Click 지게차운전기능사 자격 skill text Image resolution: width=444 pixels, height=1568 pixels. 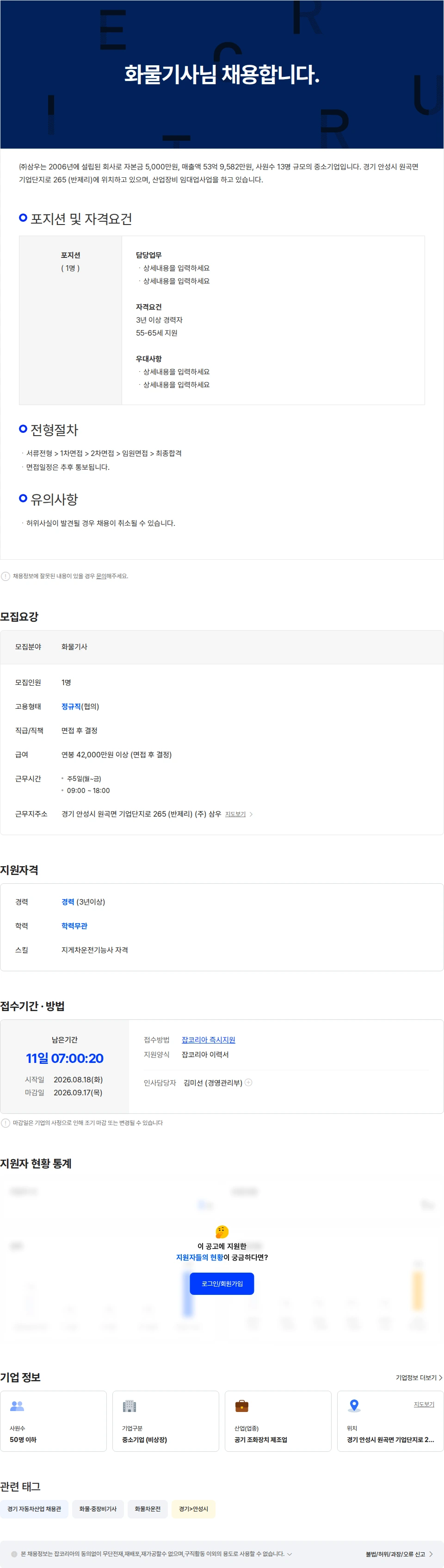click(94, 950)
